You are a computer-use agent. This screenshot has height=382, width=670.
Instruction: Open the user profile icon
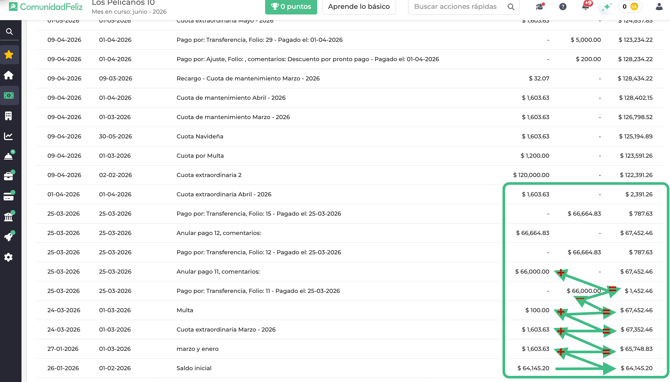659,6
